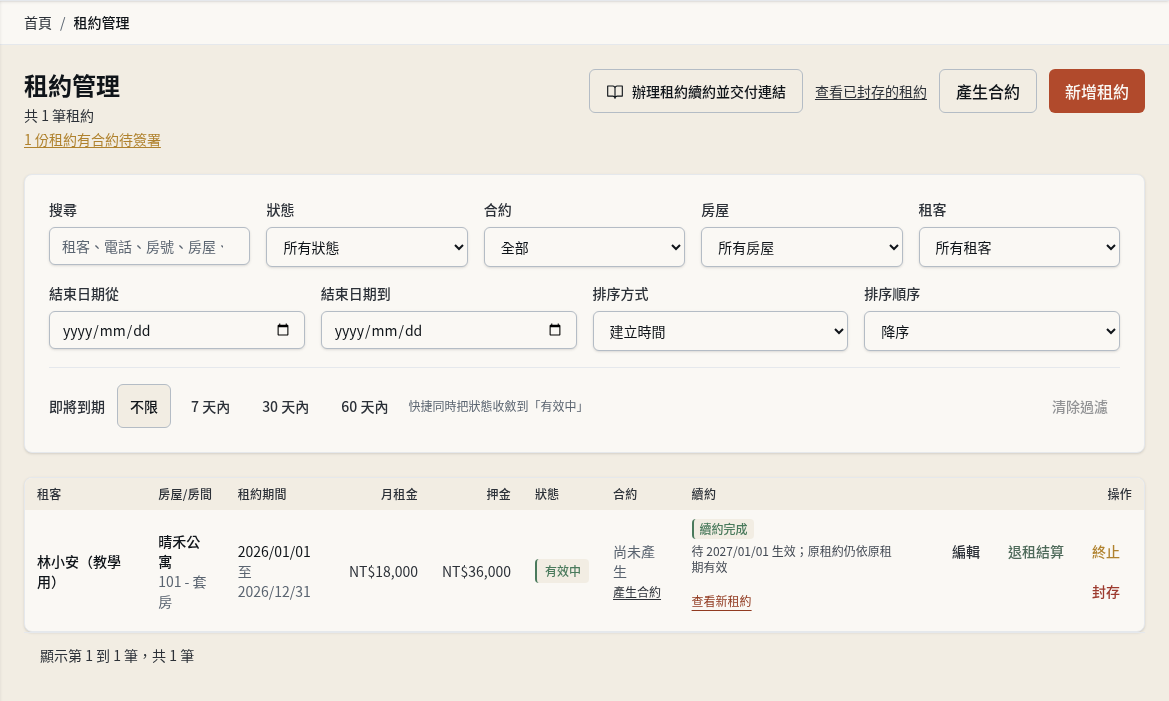Open the 排序方式 dropdown showing 建立時間
The image size is (1169, 701).
click(720, 331)
